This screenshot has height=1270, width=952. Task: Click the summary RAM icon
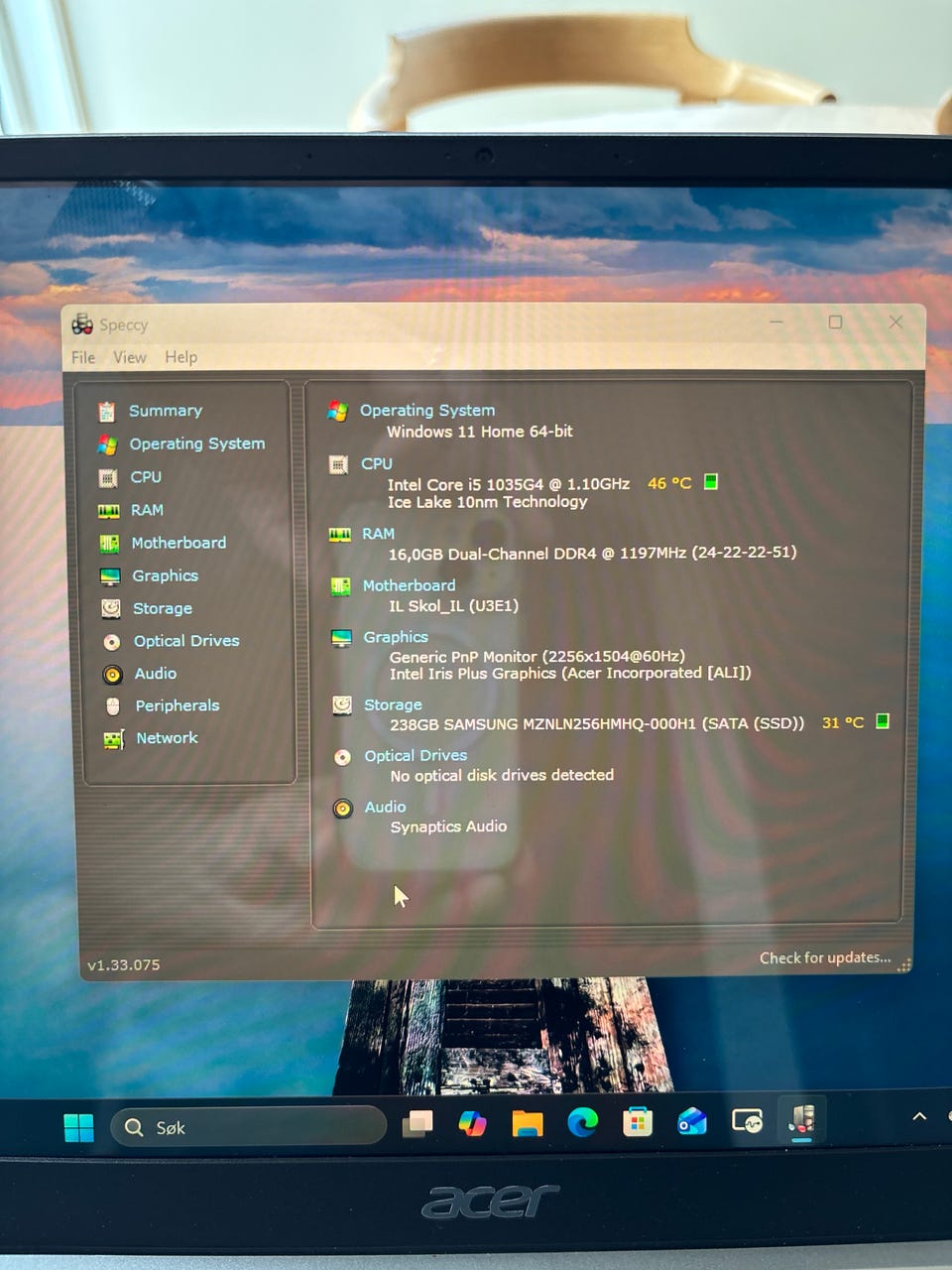339,535
